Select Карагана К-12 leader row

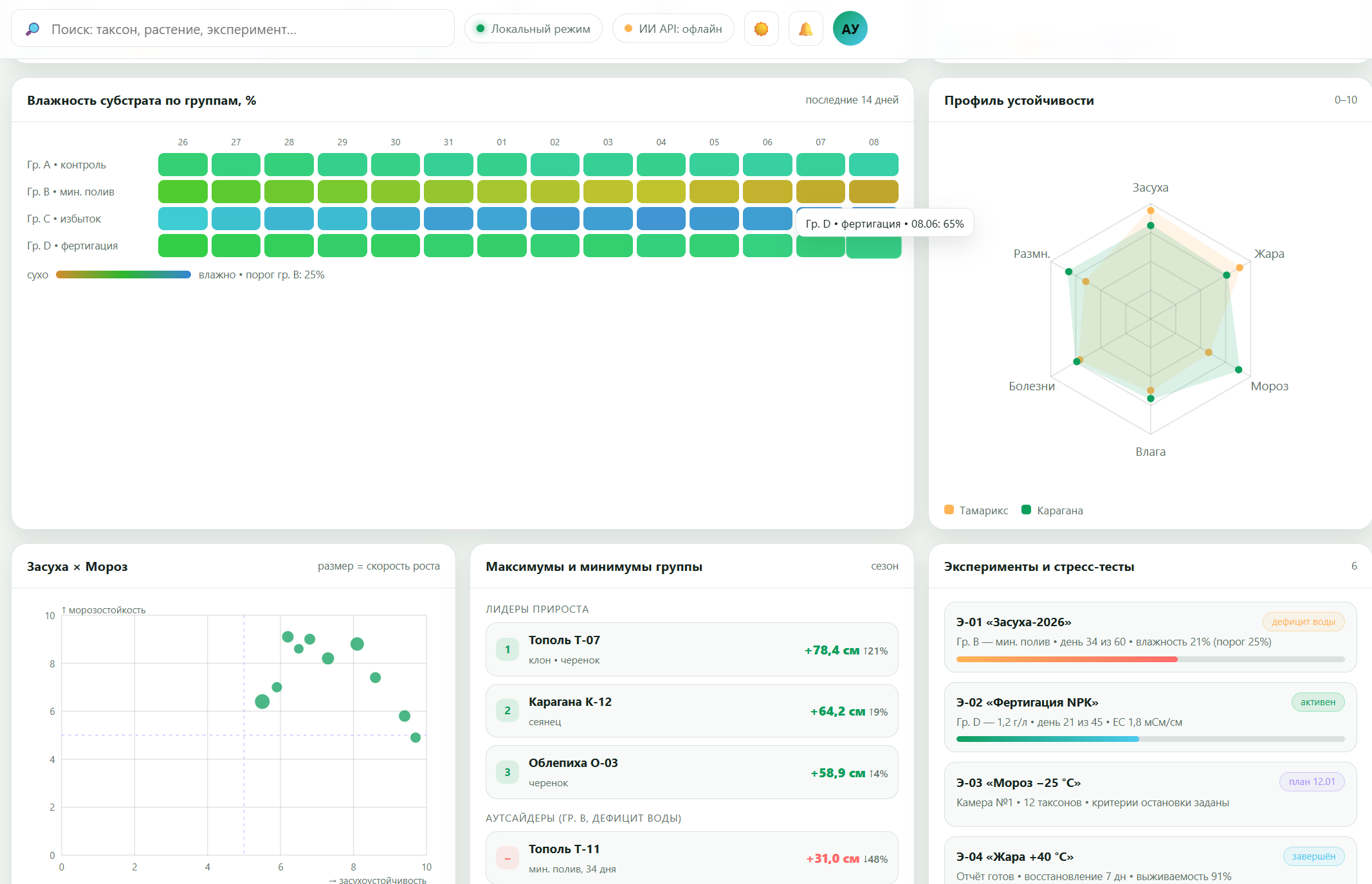(691, 711)
